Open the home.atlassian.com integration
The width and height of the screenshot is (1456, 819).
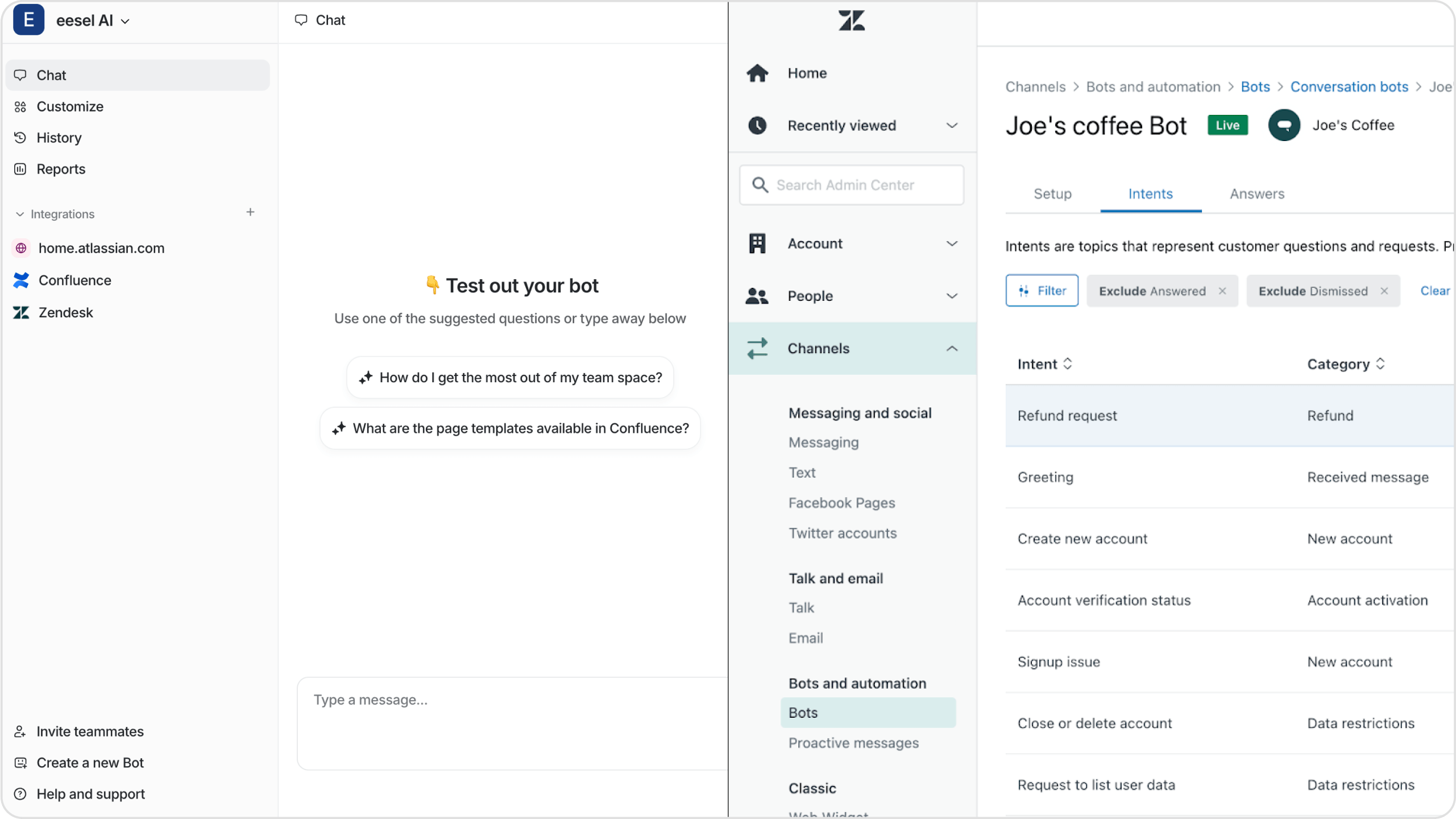click(101, 248)
